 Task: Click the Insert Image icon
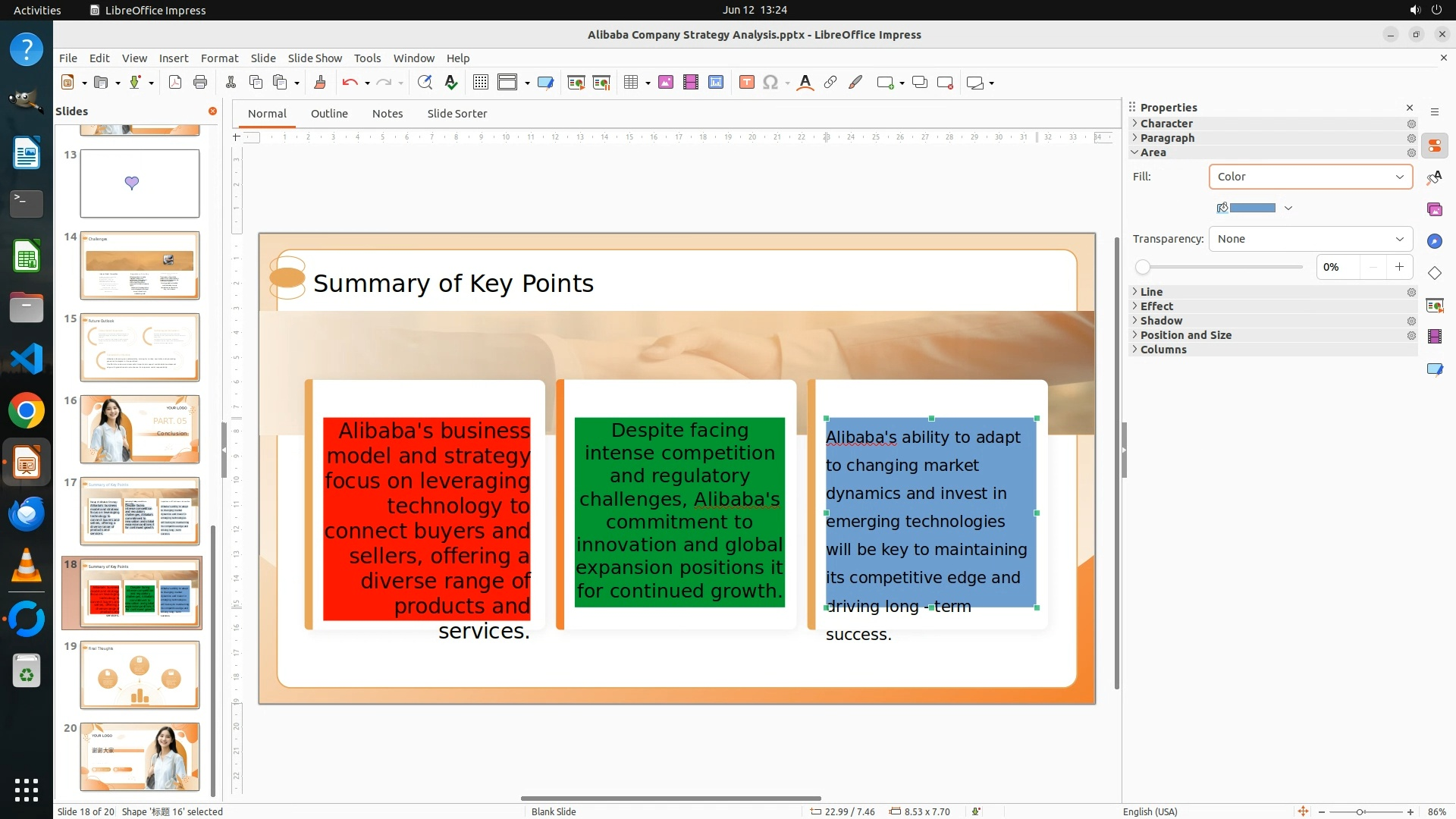(x=665, y=83)
